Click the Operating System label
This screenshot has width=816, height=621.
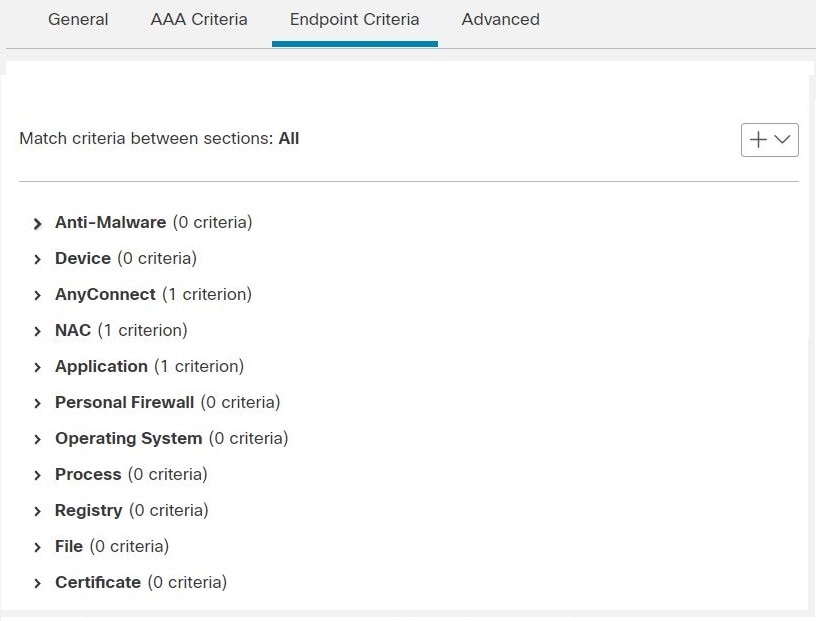point(129,438)
